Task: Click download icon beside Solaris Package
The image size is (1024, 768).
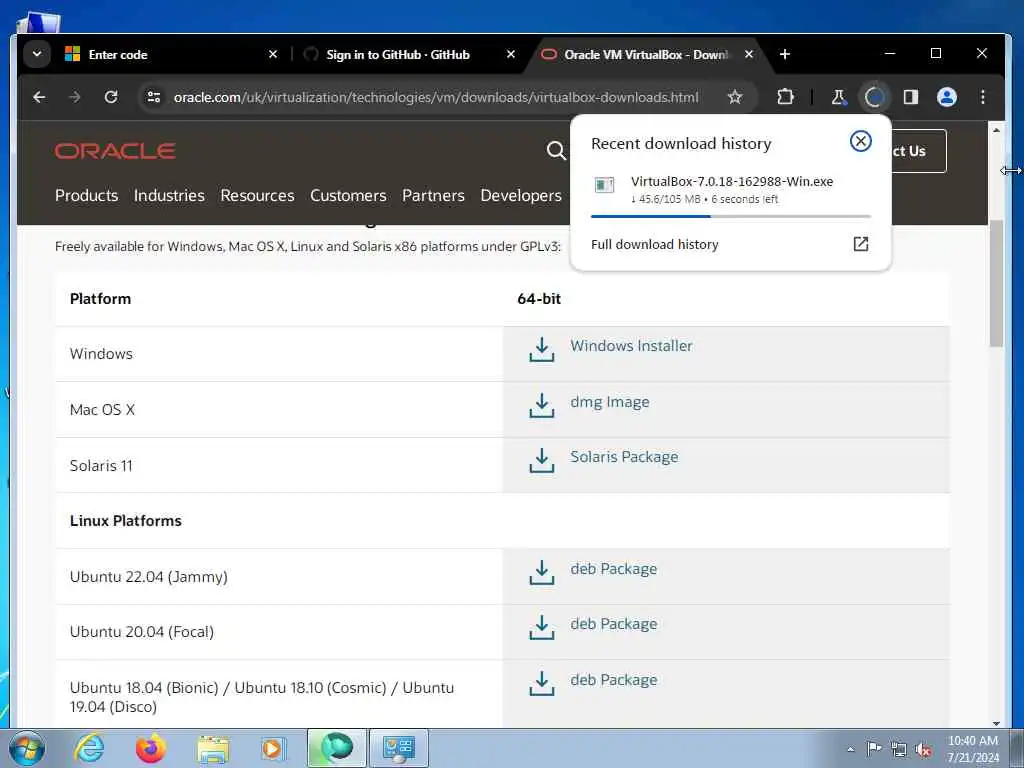Action: [x=541, y=460]
